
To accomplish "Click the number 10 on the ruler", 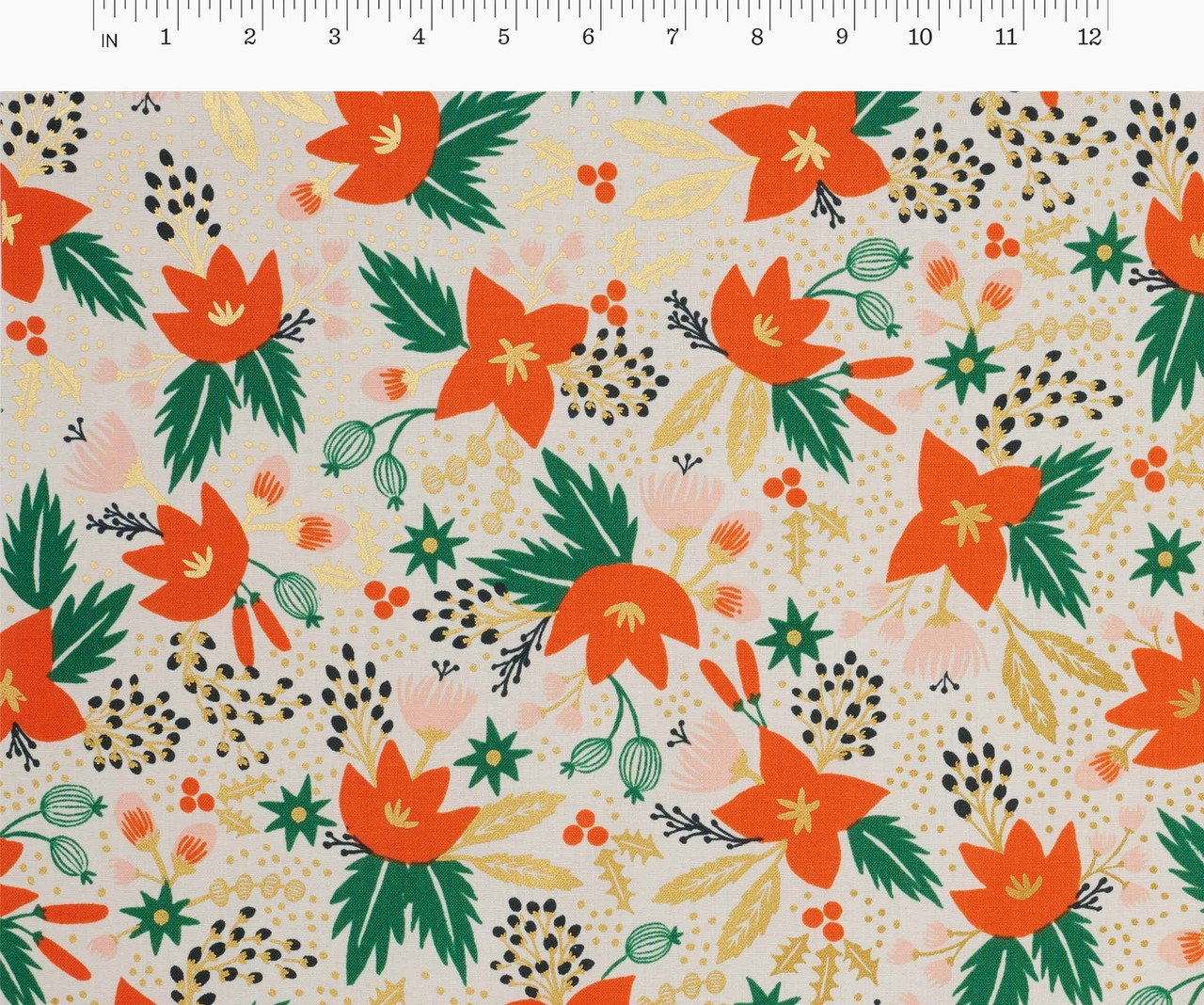I will [920, 38].
